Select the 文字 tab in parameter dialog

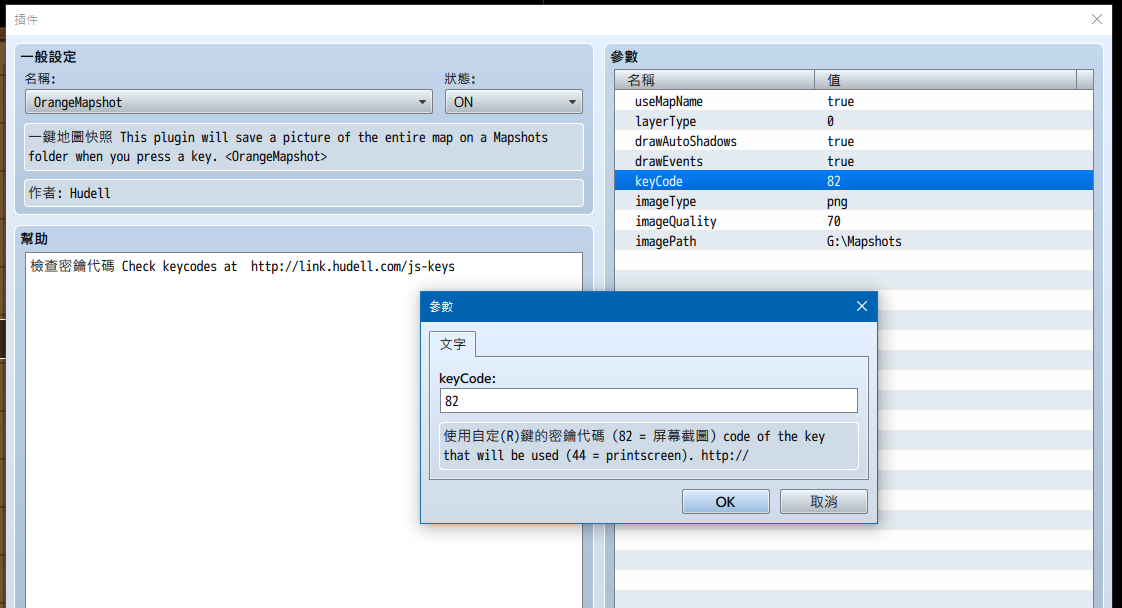tap(452, 344)
